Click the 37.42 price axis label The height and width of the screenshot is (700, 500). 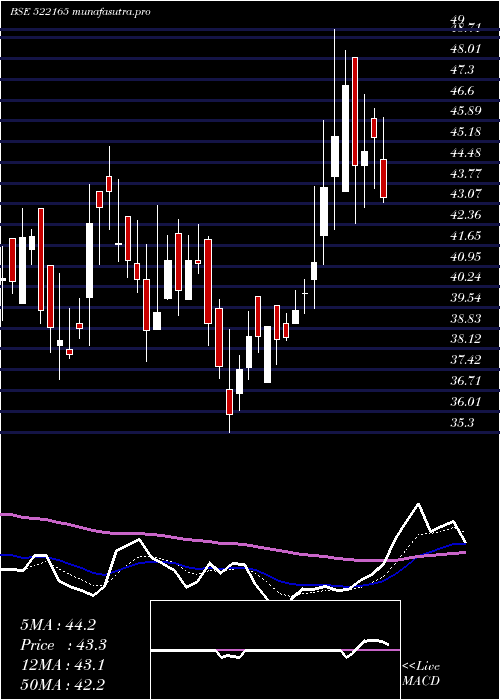click(x=466, y=360)
